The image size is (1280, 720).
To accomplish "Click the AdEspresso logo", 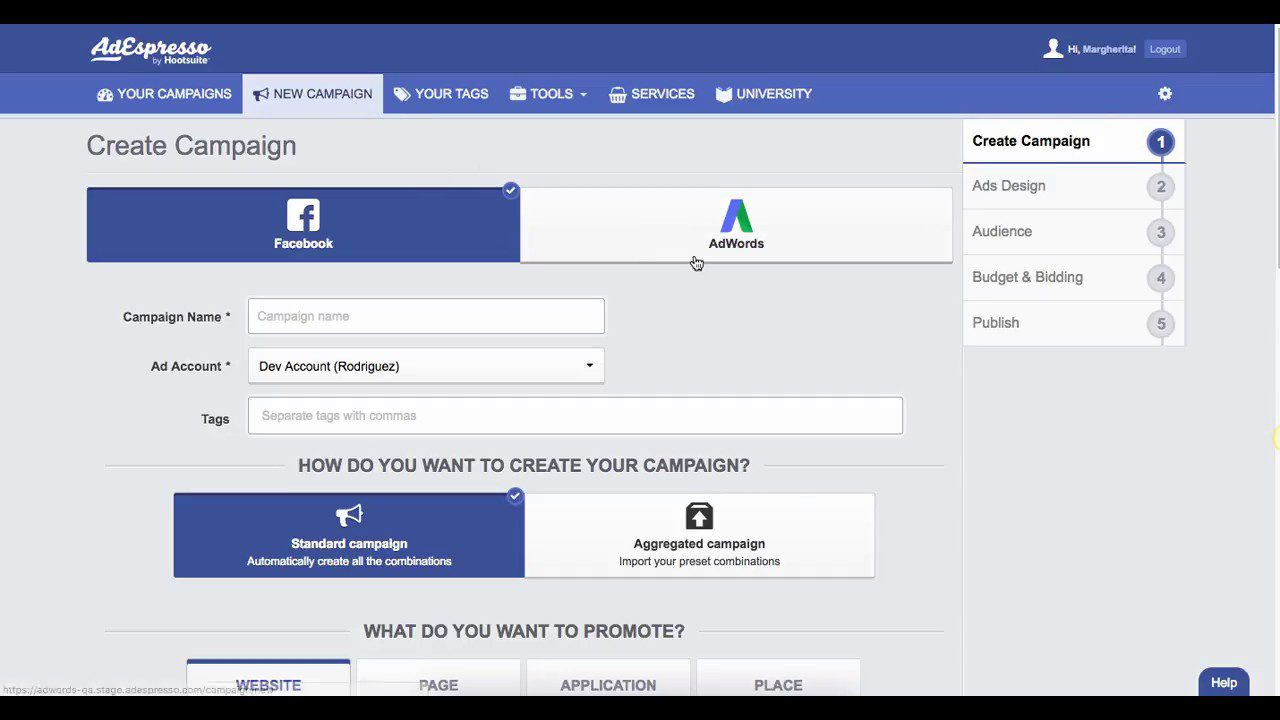I will pyautogui.click(x=151, y=49).
